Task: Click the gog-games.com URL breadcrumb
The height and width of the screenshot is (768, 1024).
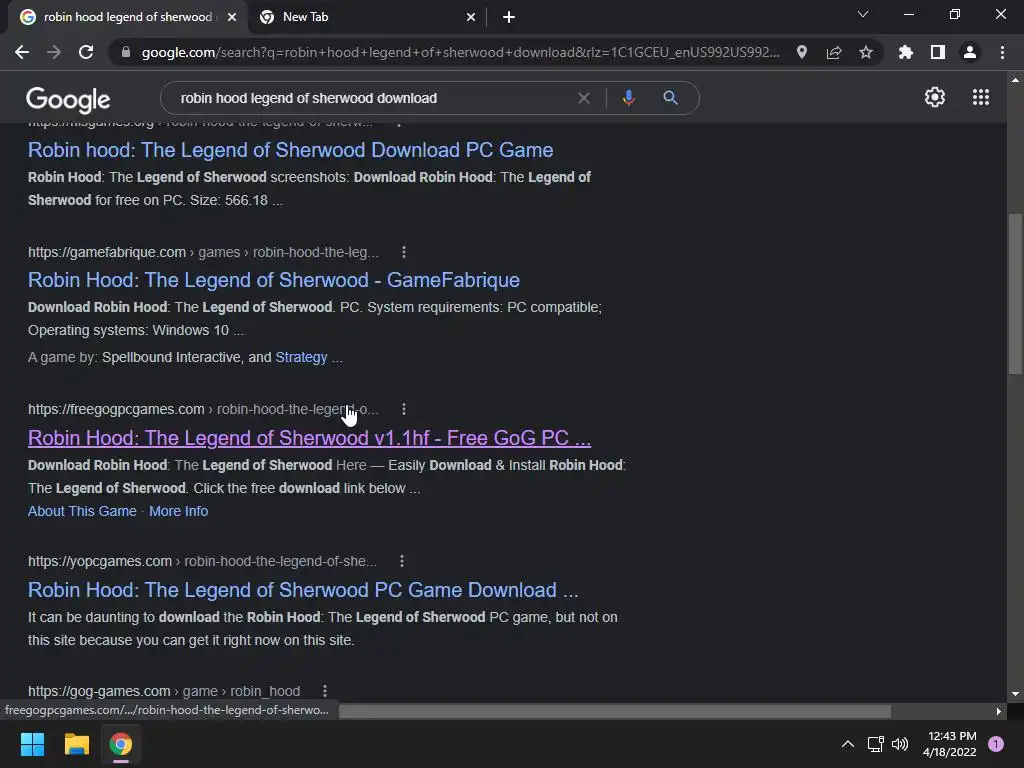Action: click(x=164, y=691)
